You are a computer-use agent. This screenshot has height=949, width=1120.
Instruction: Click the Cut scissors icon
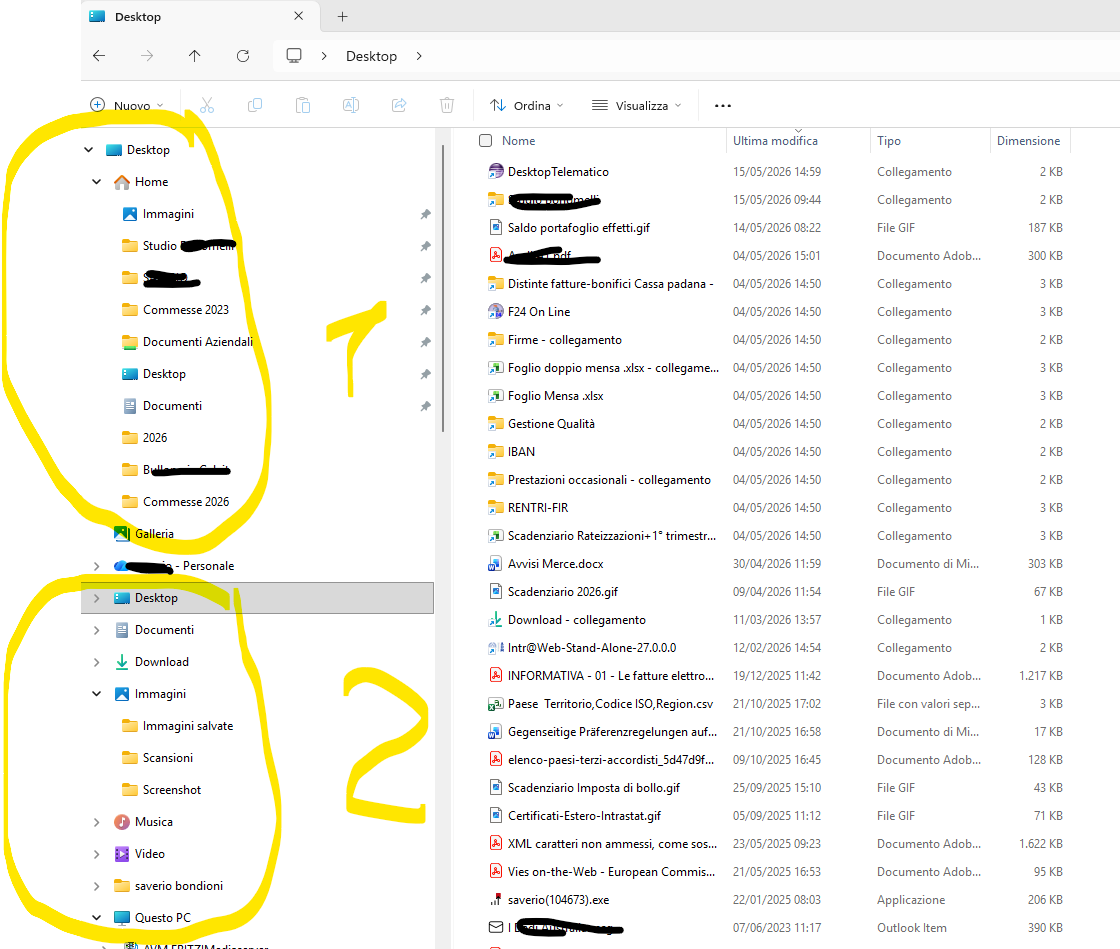[x=207, y=106]
